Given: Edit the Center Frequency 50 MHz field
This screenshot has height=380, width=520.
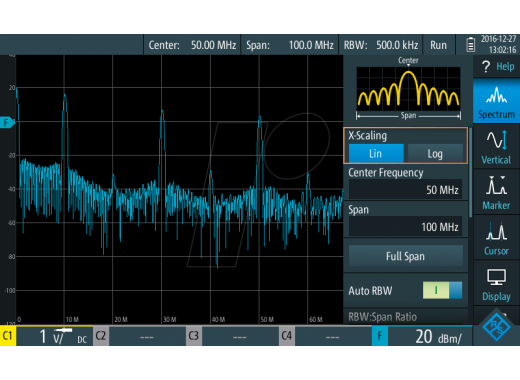Looking at the screenshot, I should [405, 190].
